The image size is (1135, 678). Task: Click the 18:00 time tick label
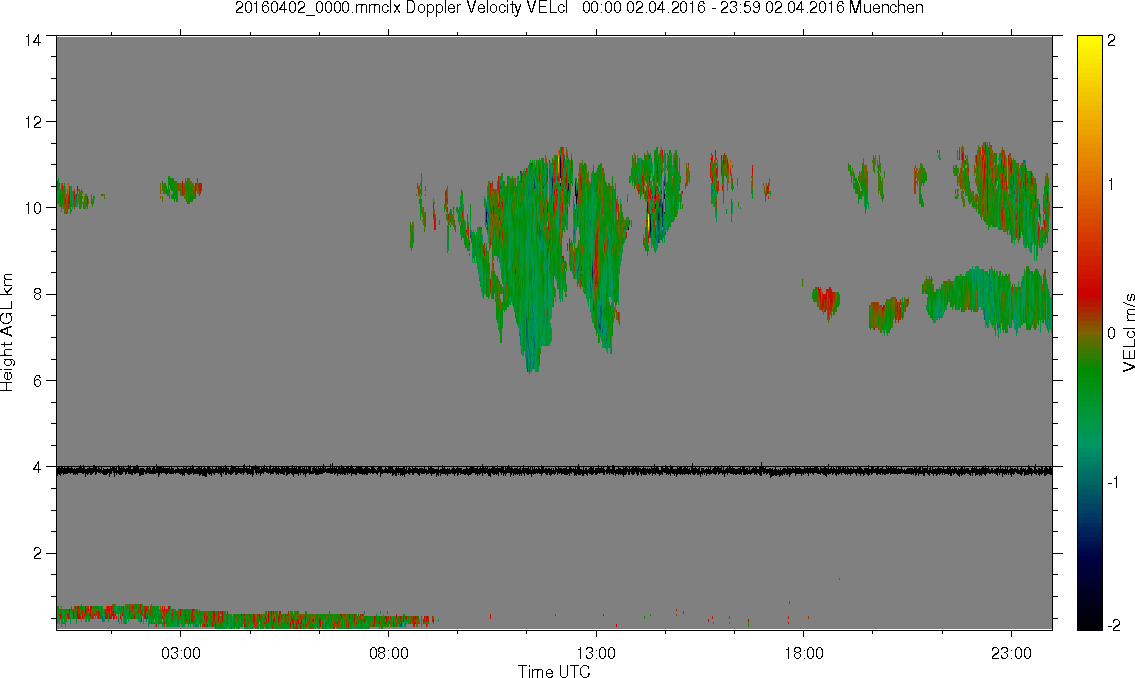coord(803,653)
